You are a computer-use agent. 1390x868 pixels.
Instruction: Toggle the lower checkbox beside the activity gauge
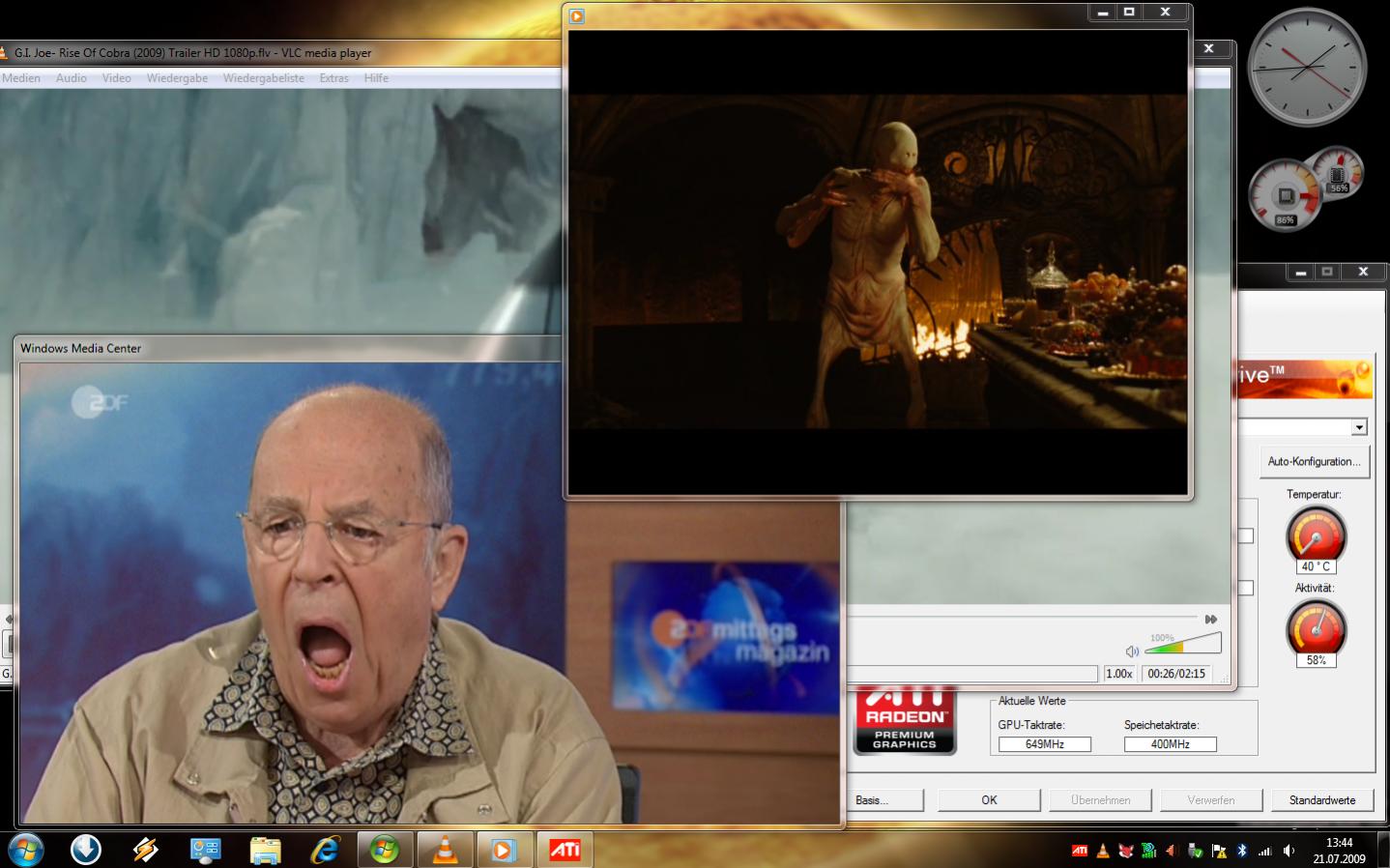point(1246,588)
